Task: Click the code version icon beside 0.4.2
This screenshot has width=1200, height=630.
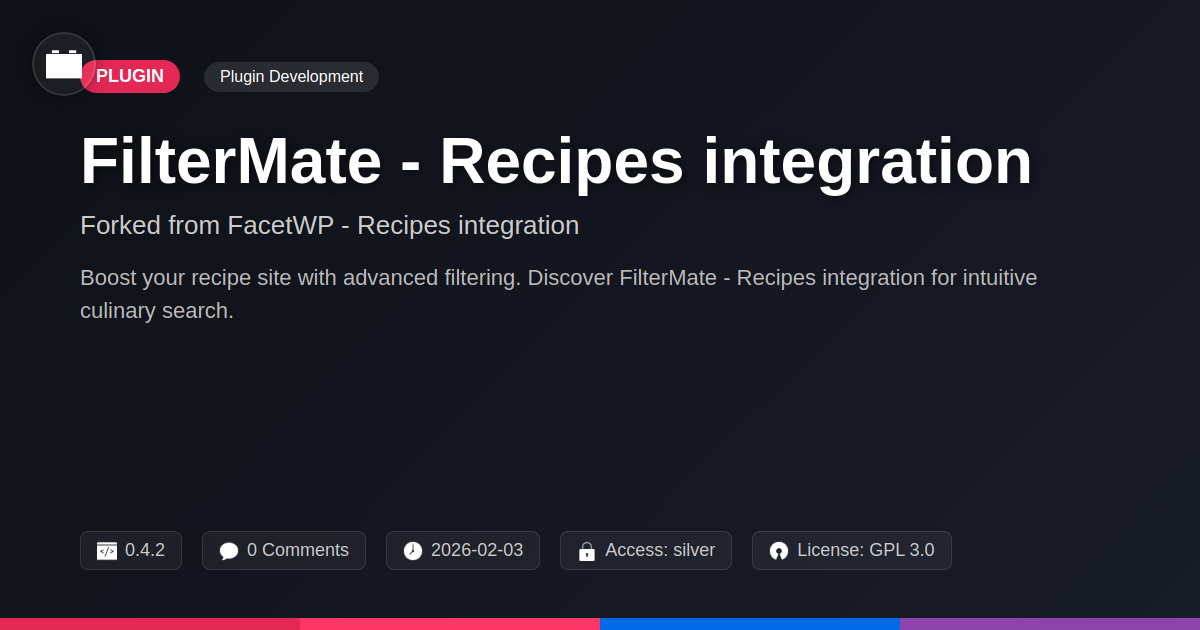Action: [107, 551]
